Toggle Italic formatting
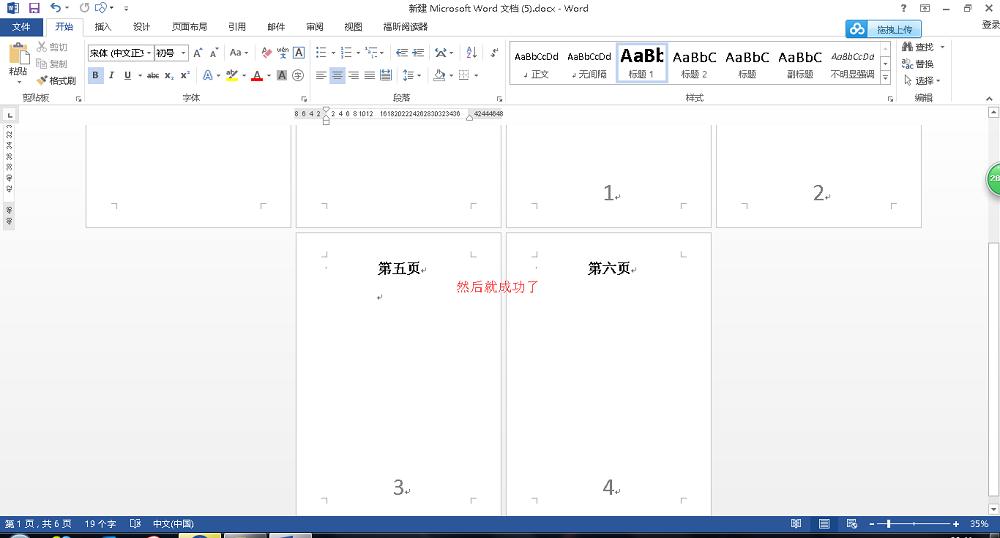 (112, 75)
